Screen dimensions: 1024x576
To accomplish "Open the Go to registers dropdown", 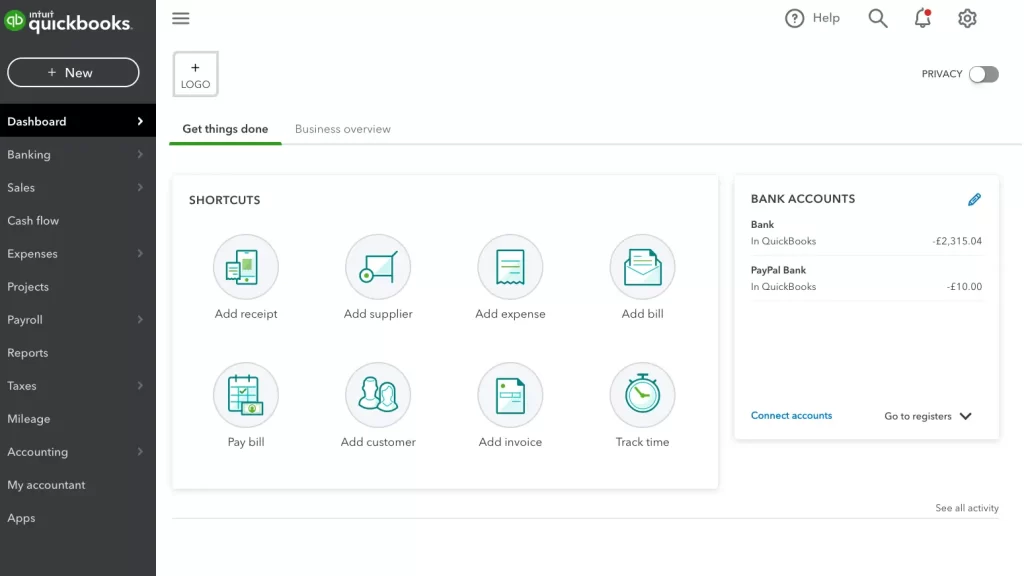I will 926,415.
